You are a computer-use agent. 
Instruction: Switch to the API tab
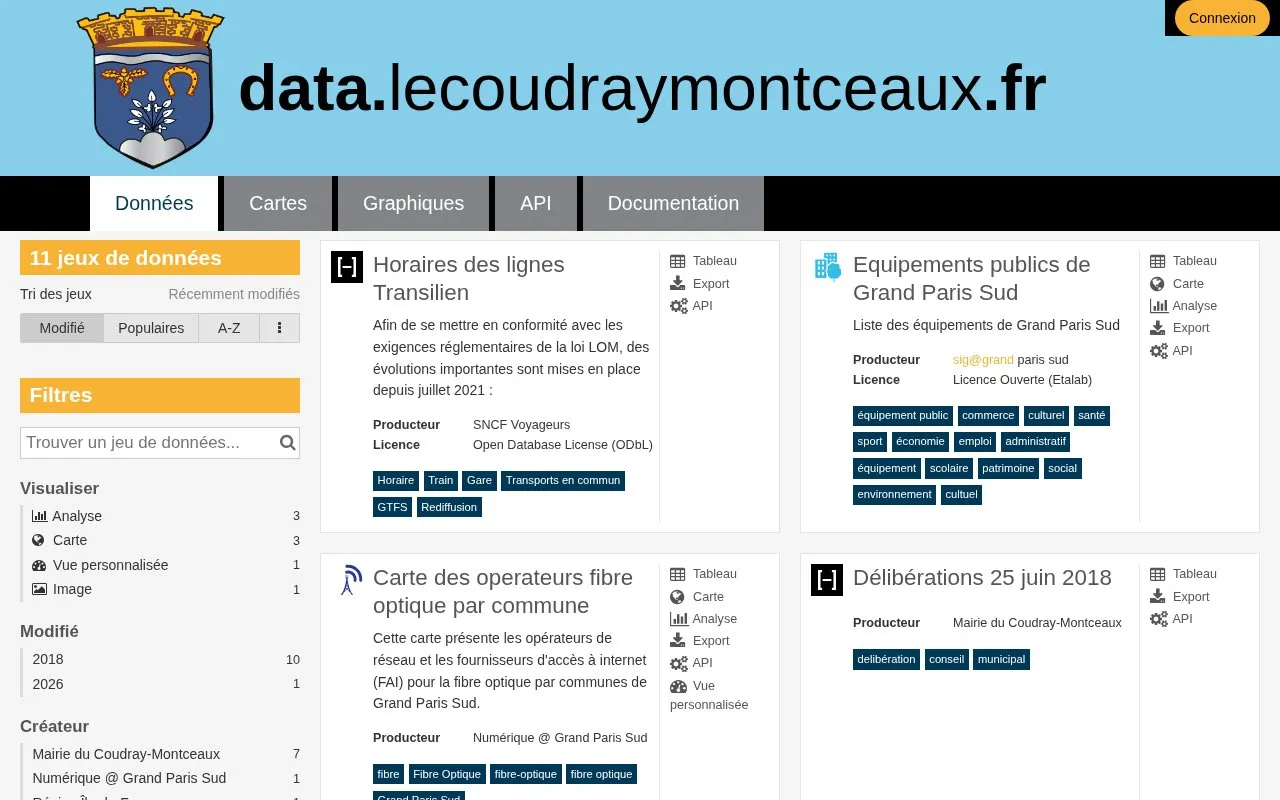coord(536,203)
